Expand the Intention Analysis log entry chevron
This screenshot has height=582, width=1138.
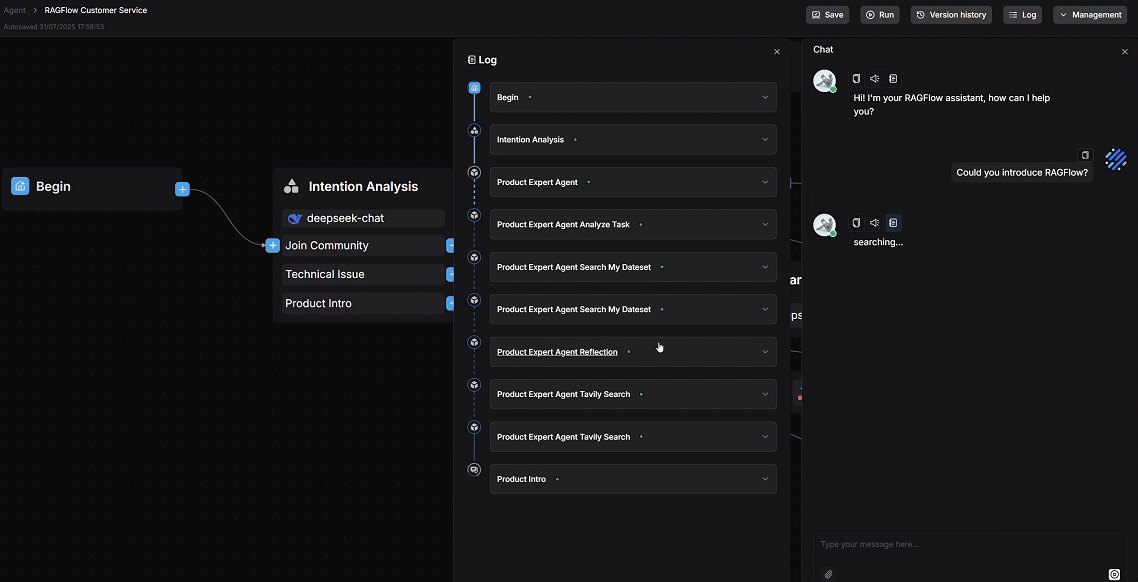[764, 139]
